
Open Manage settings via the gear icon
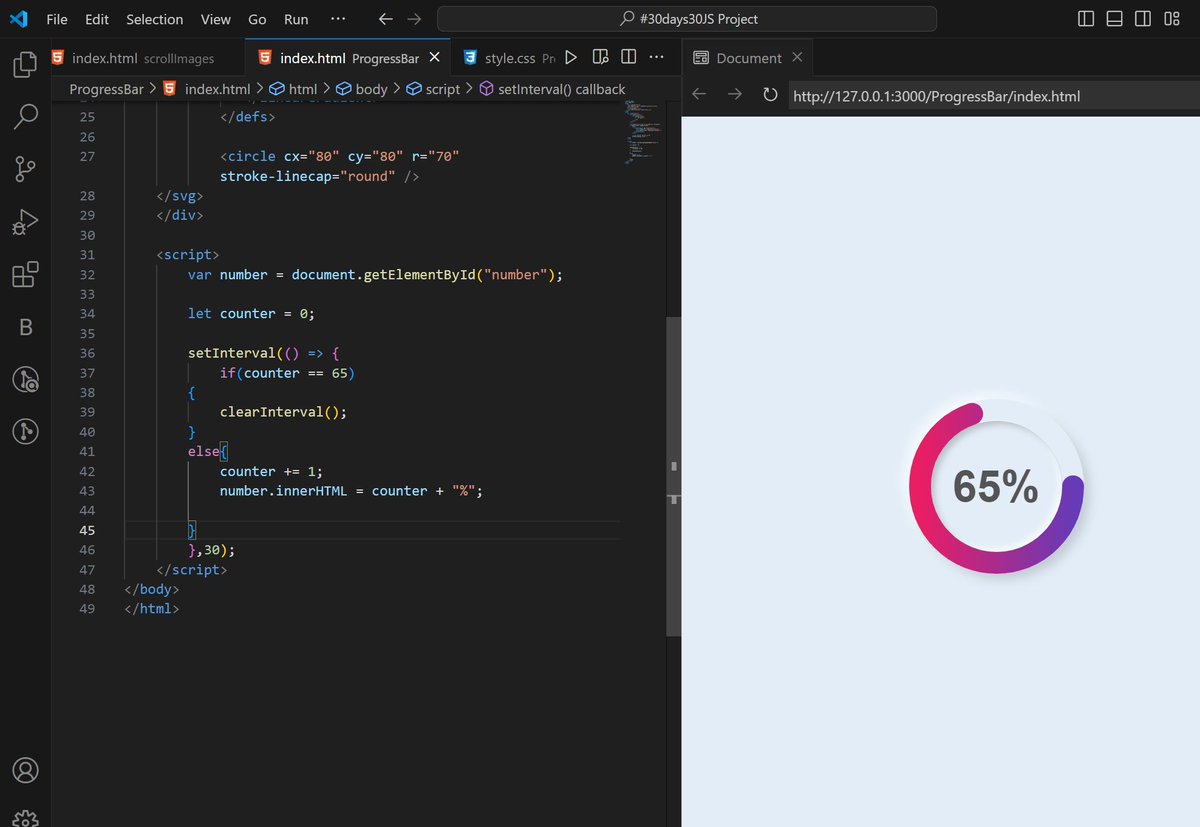pyautogui.click(x=25, y=817)
